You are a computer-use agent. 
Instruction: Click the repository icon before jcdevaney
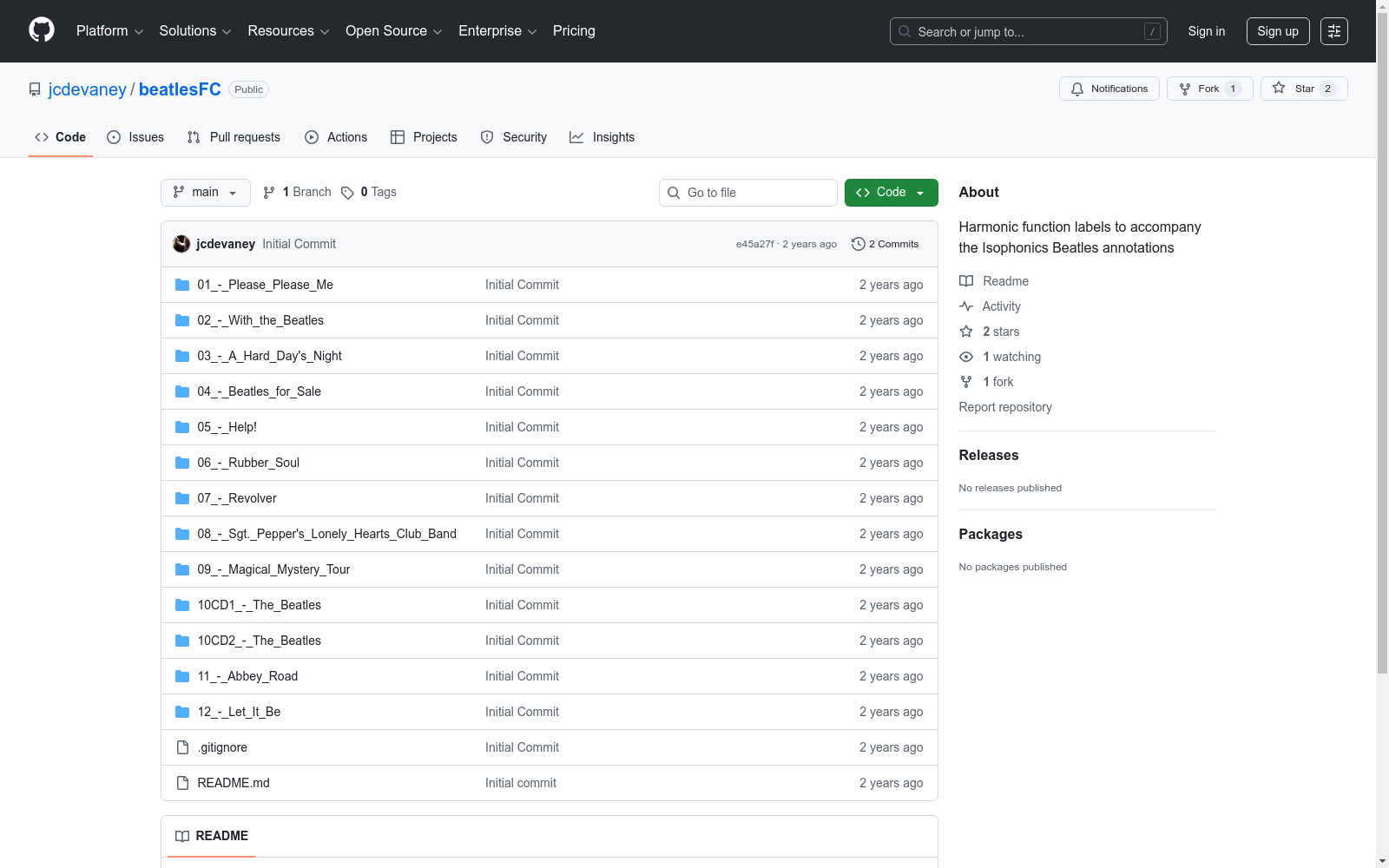35,89
